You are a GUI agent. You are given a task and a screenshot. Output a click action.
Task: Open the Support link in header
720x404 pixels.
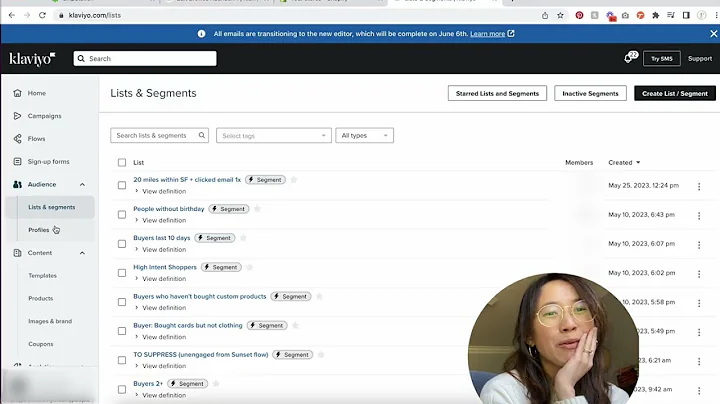700,59
